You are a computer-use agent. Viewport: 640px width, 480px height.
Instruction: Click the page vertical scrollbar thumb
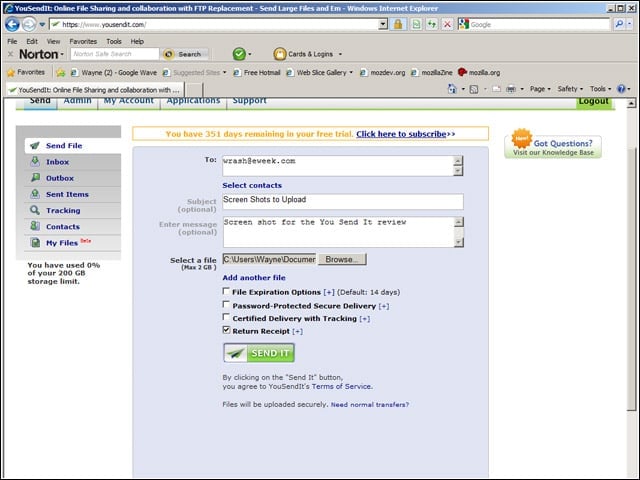coord(631,278)
